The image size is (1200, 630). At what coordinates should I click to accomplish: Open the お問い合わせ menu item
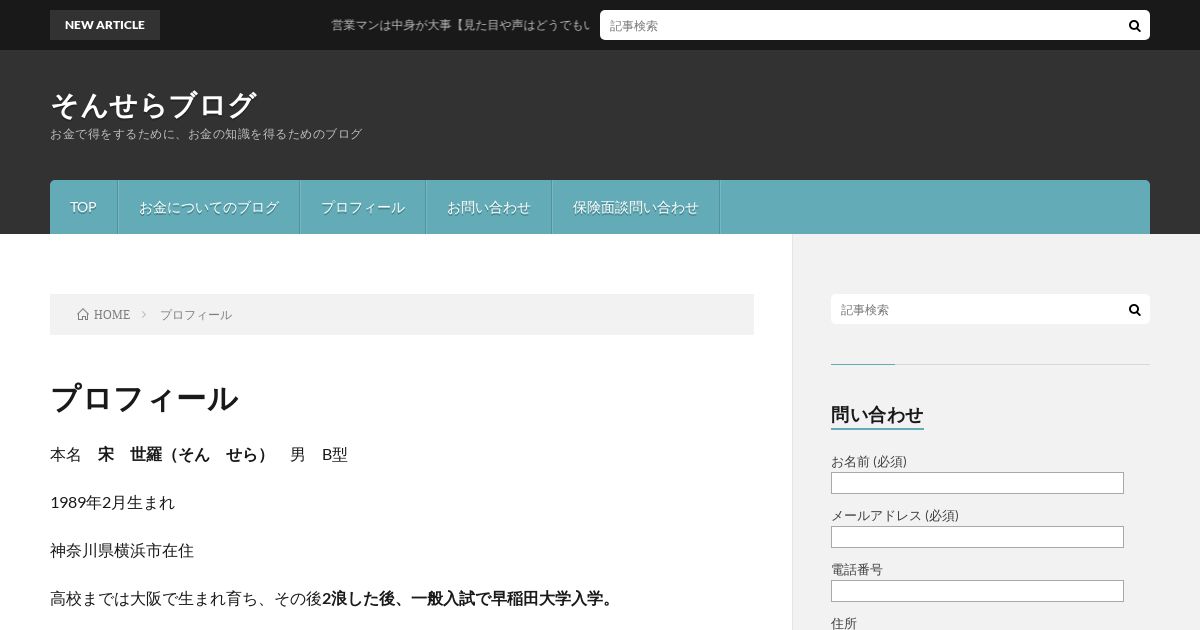tap(488, 207)
